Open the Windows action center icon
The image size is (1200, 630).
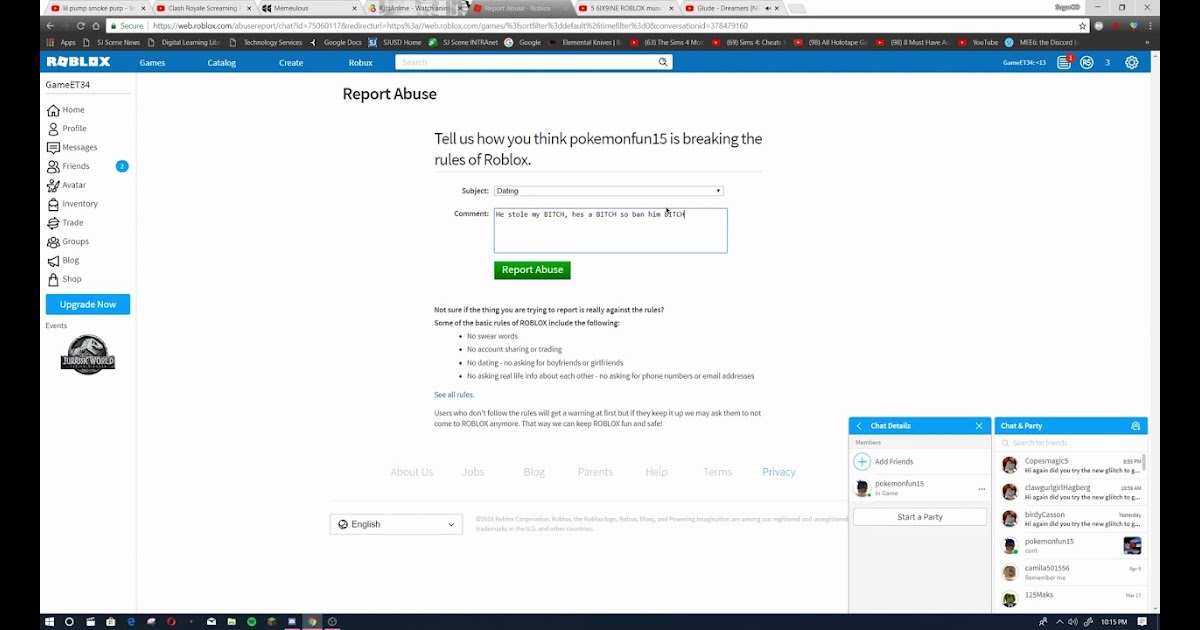[1142, 621]
